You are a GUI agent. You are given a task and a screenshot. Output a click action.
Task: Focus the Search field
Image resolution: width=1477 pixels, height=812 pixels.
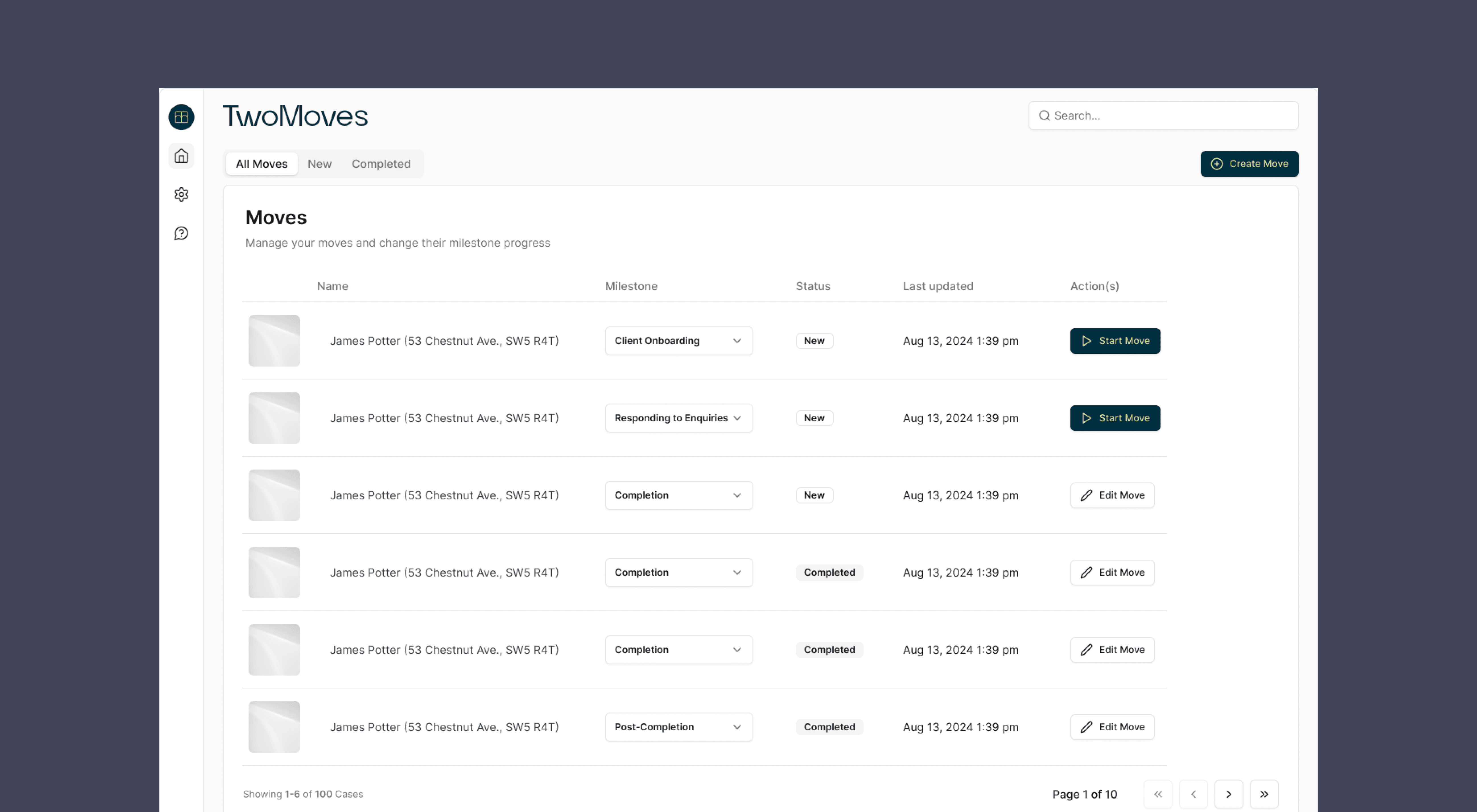point(1163,116)
